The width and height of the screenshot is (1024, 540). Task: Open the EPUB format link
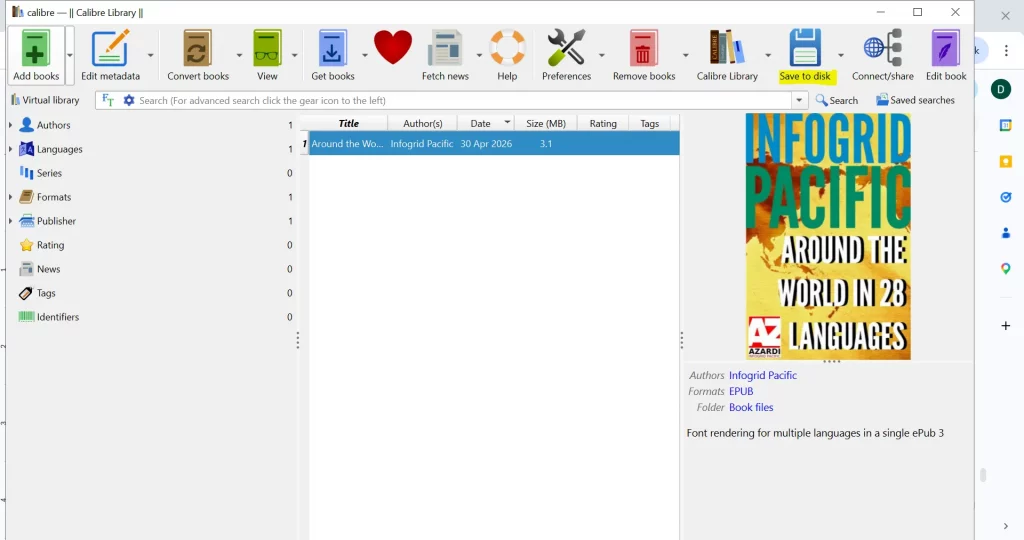click(x=741, y=391)
